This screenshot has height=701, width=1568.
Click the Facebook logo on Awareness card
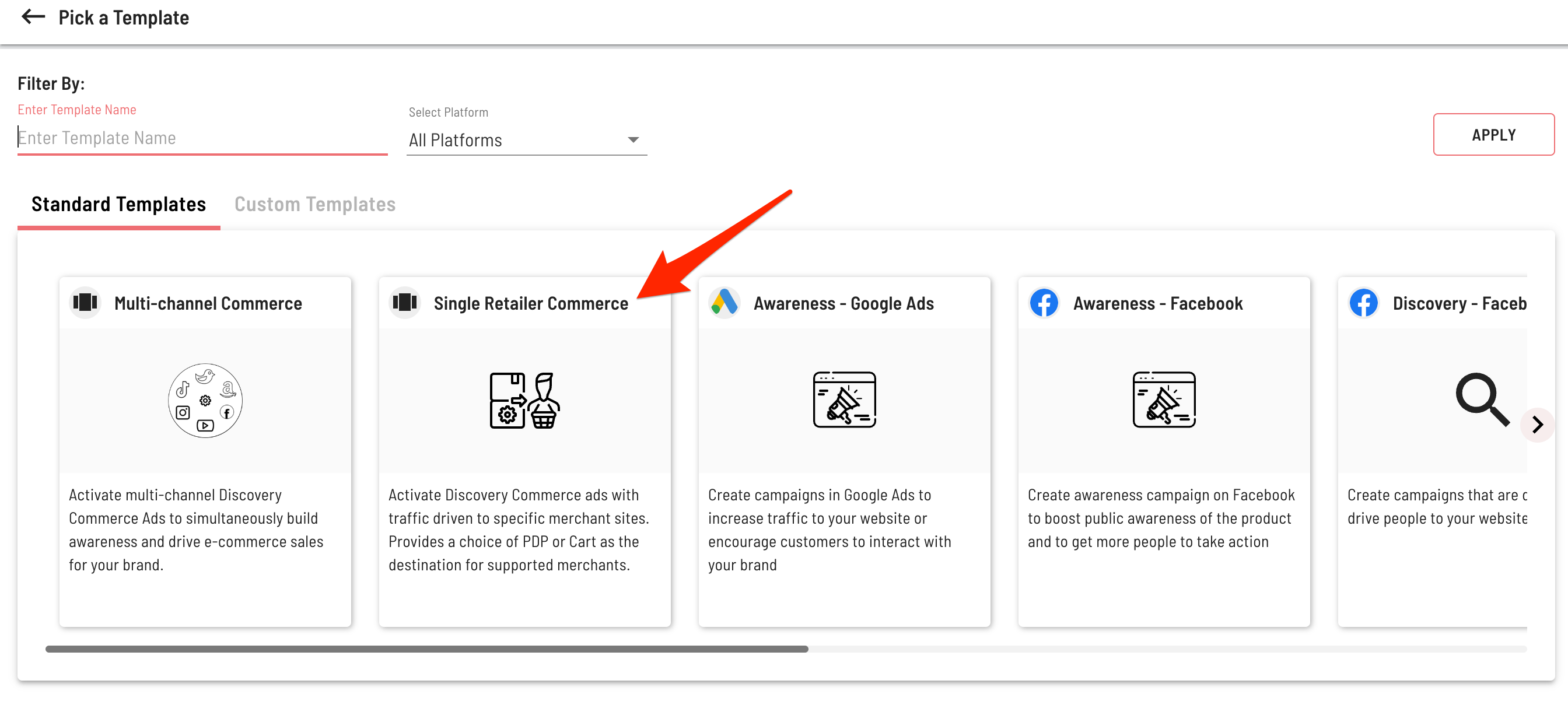[1044, 303]
